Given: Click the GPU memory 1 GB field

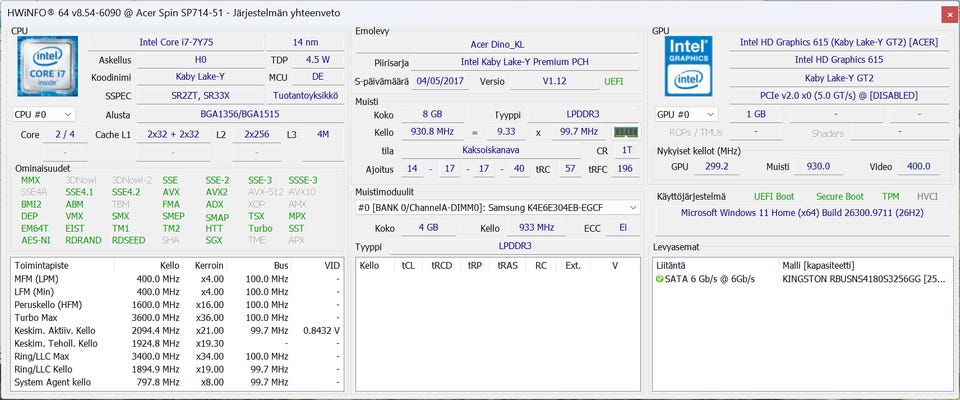Looking at the screenshot, I should (x=756, y=115).
